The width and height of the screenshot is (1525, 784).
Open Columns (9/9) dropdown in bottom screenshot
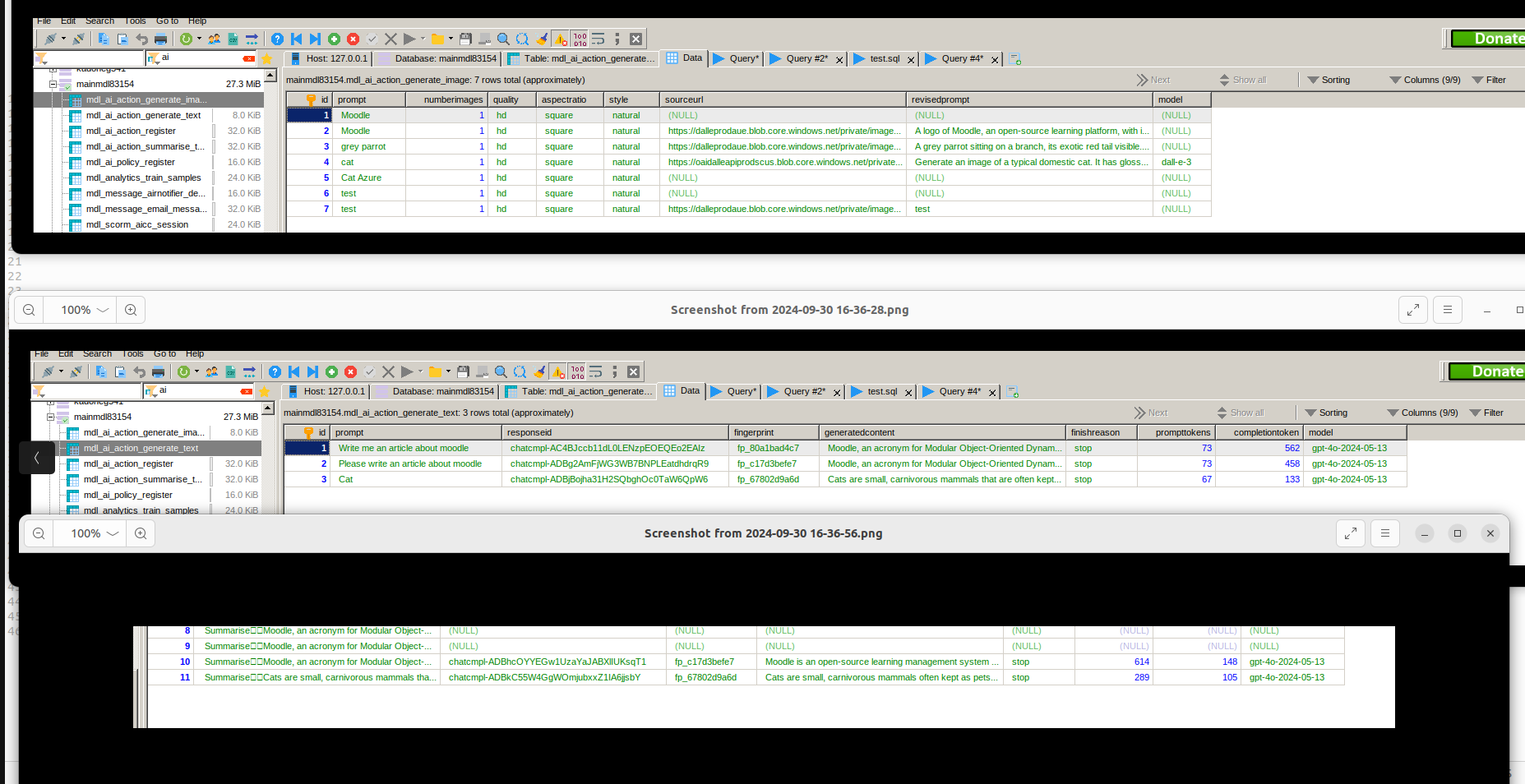1422,413
